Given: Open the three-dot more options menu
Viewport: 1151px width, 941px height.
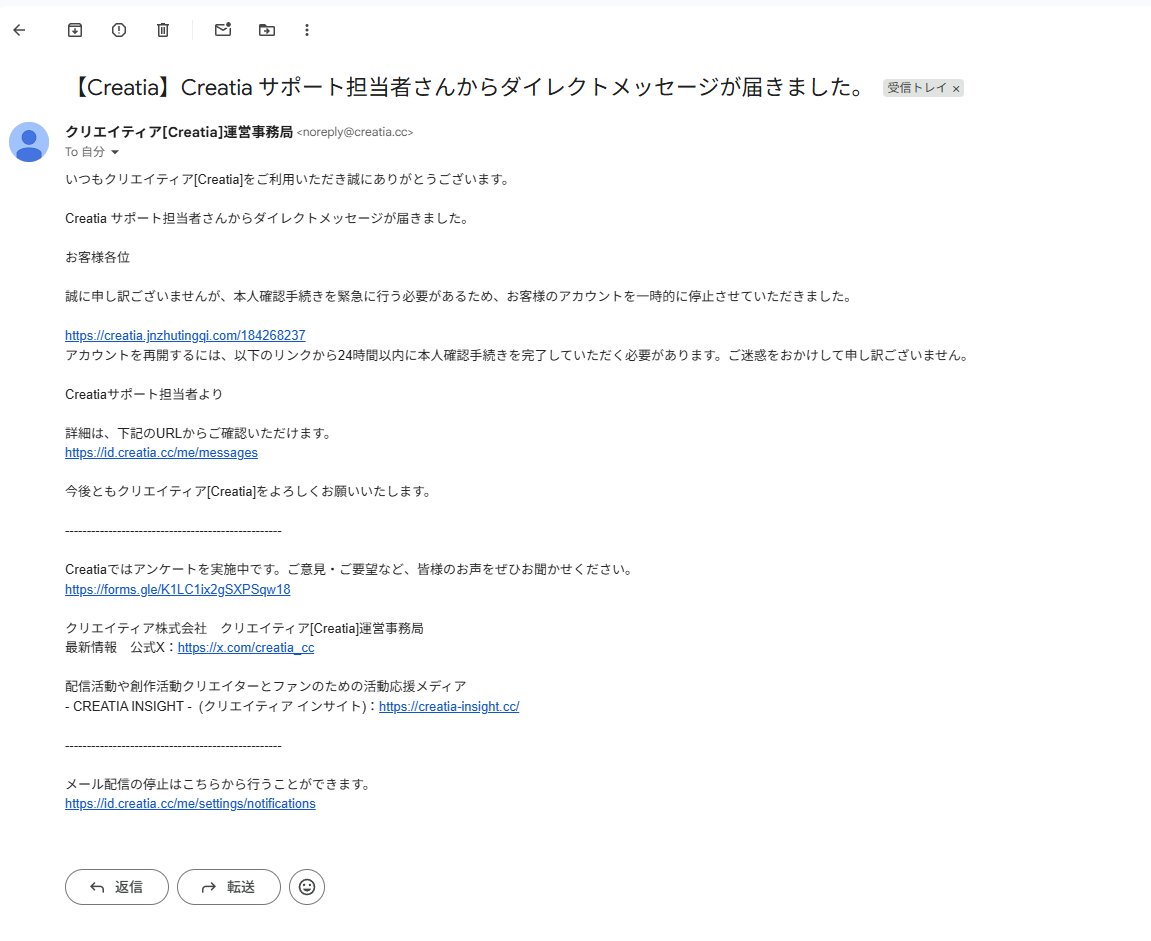Looking at the screenshot, I should (x=307, y=30).
